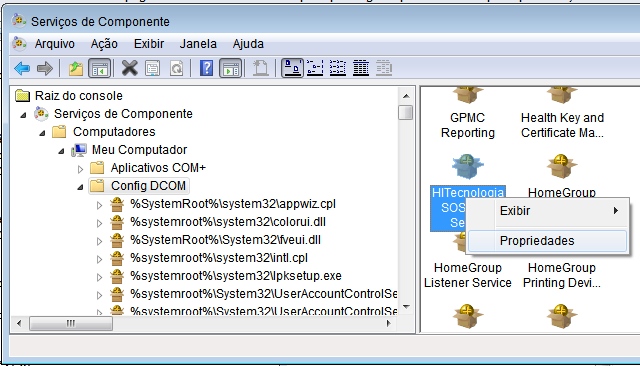This screenshot has width=640, height=366.
Task: Toggle show/hide console tree button
Action: click(100, 68)
